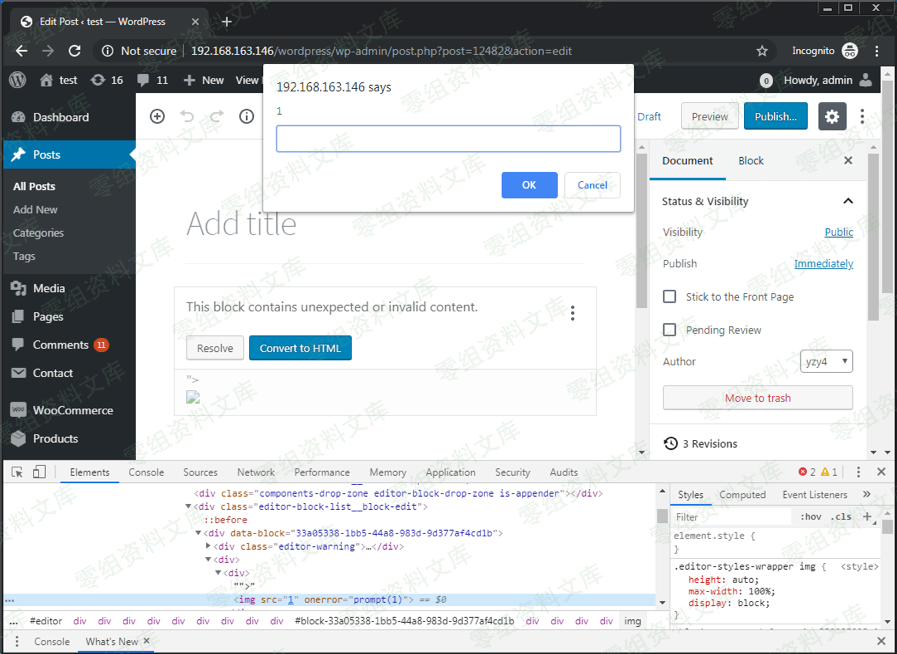
Task: Toggle the .cls element classes option
Action: click(842, 517)
